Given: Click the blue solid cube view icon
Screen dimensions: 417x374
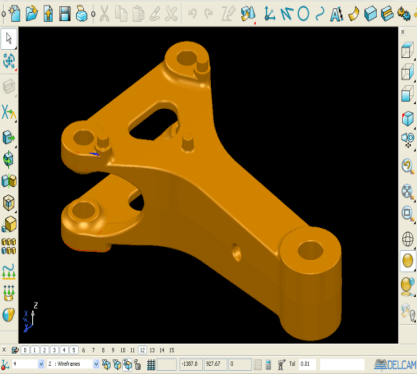Looking at the screenshot, I should pos(407,94).
